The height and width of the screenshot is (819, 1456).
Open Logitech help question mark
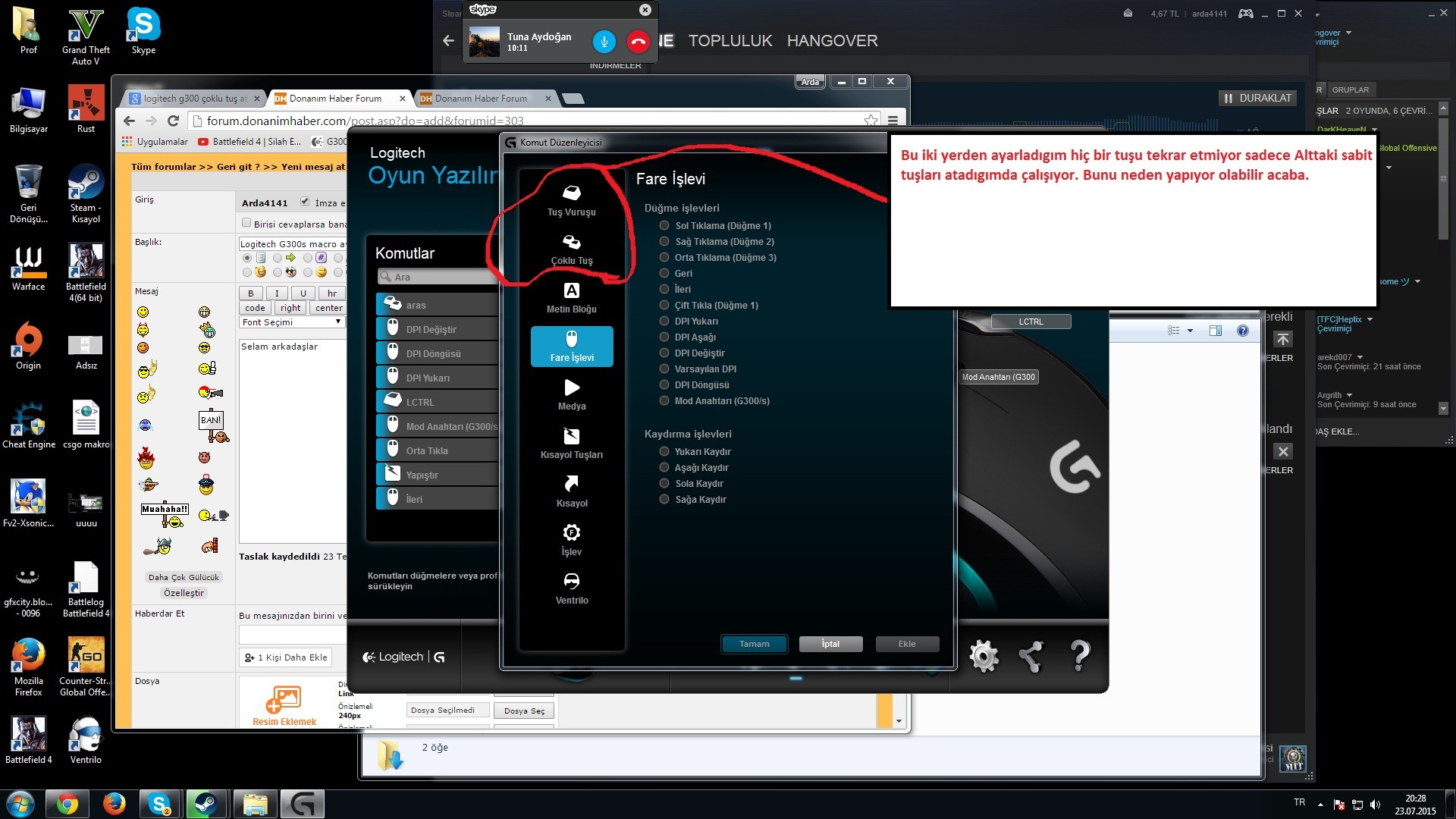1079,656
